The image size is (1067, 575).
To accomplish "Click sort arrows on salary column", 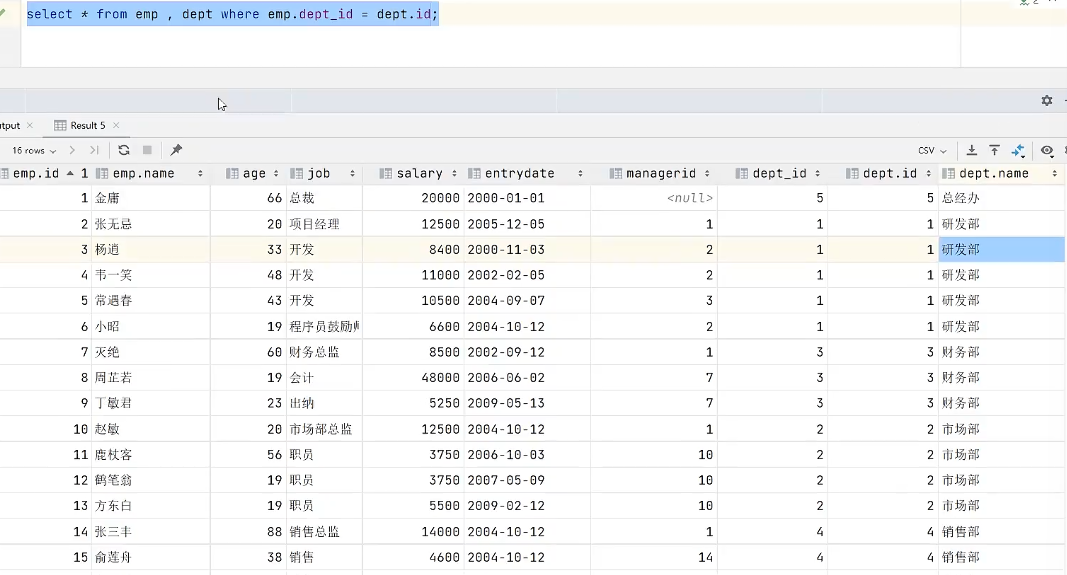I will pos(454,174).
